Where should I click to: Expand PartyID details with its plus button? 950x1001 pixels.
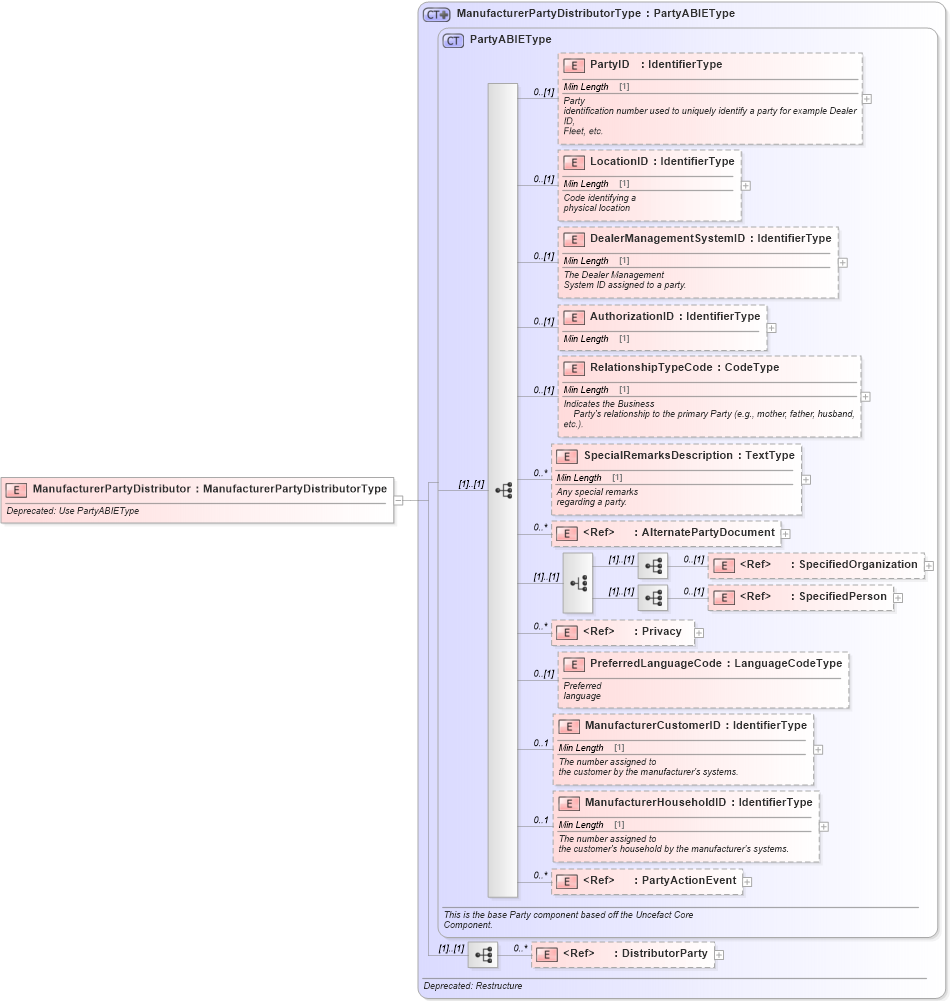click(869, 99)
